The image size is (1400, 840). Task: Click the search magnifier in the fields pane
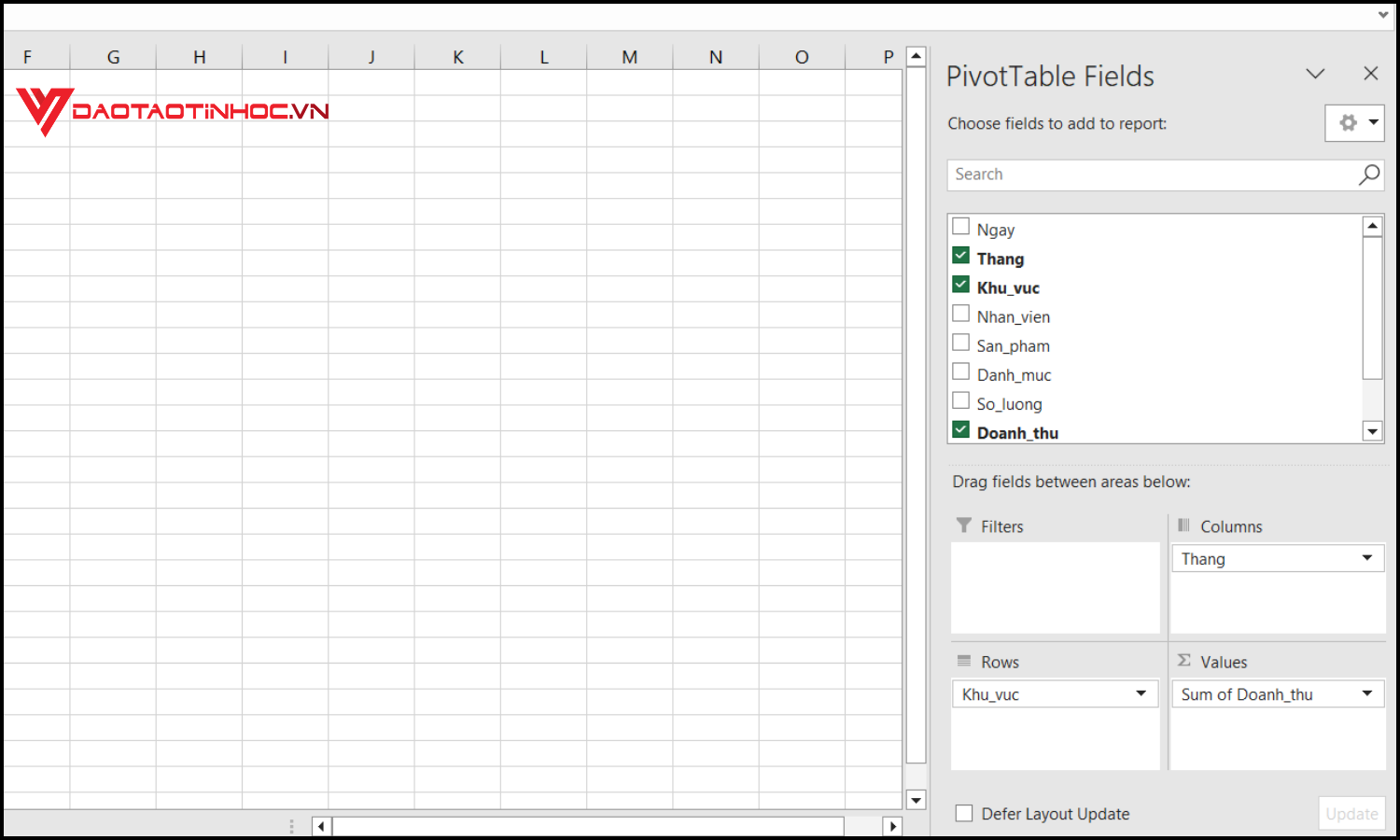pos(1368,175)
